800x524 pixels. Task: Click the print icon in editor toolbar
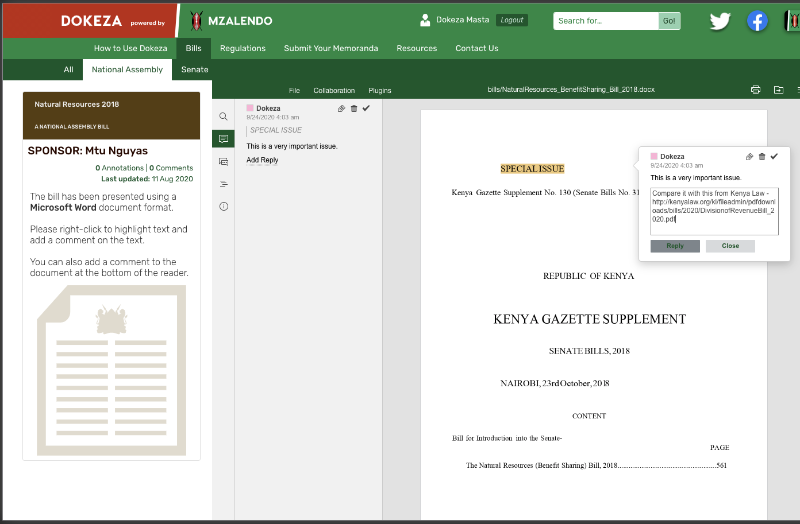[x=756, y=90]
